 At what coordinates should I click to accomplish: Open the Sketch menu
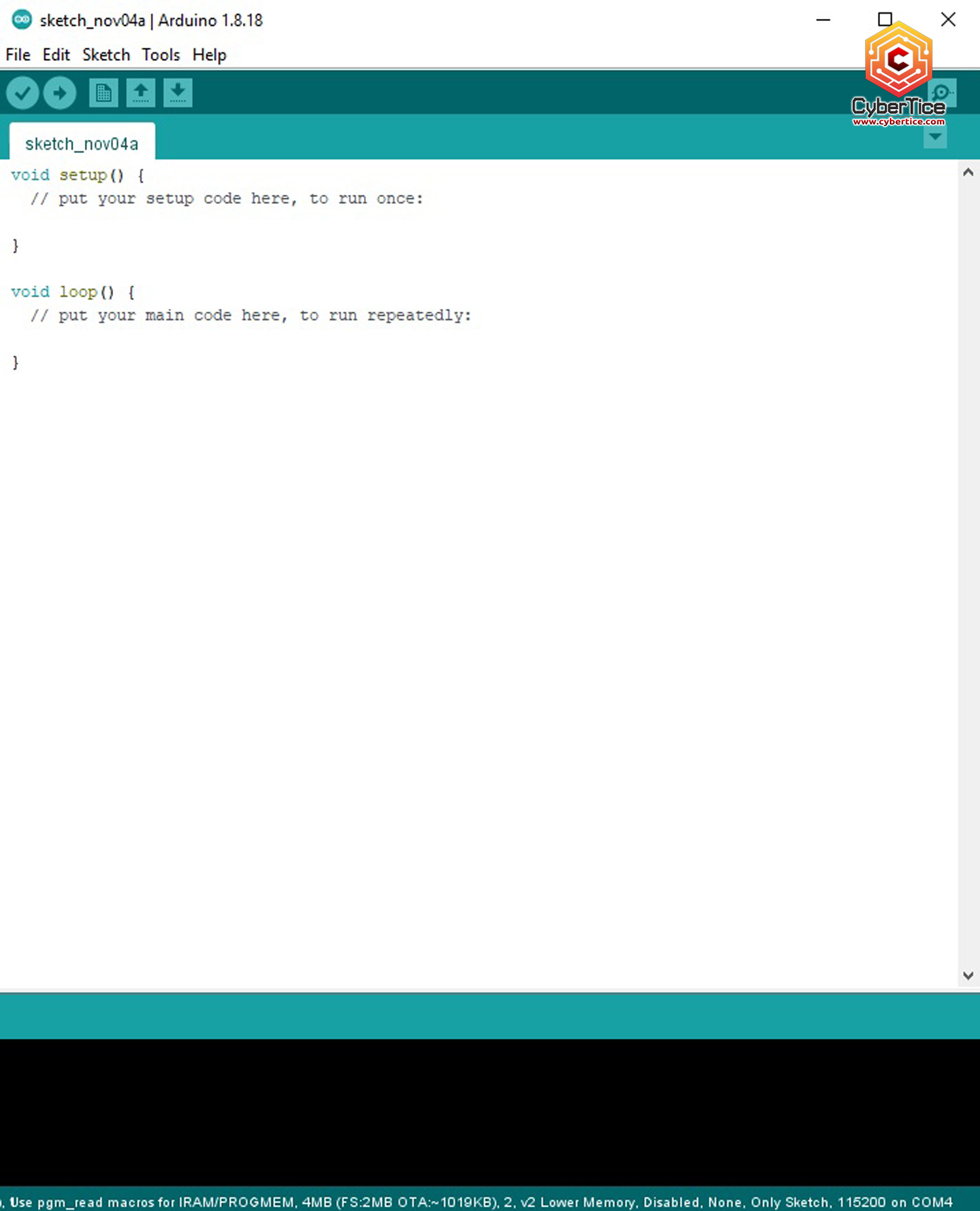tap(106, 55)
